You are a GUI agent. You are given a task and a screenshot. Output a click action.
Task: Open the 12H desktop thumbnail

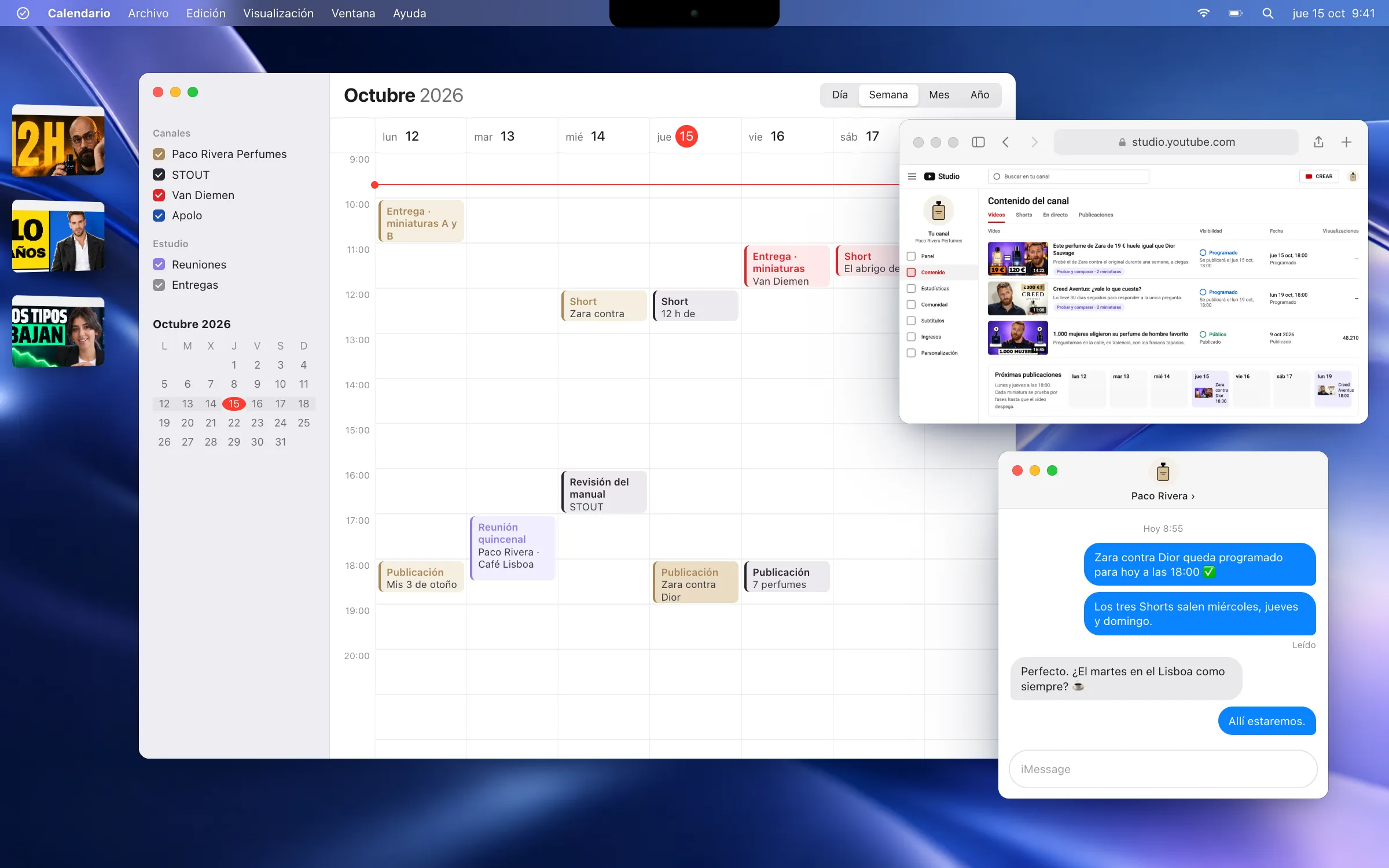pos(58,141)
